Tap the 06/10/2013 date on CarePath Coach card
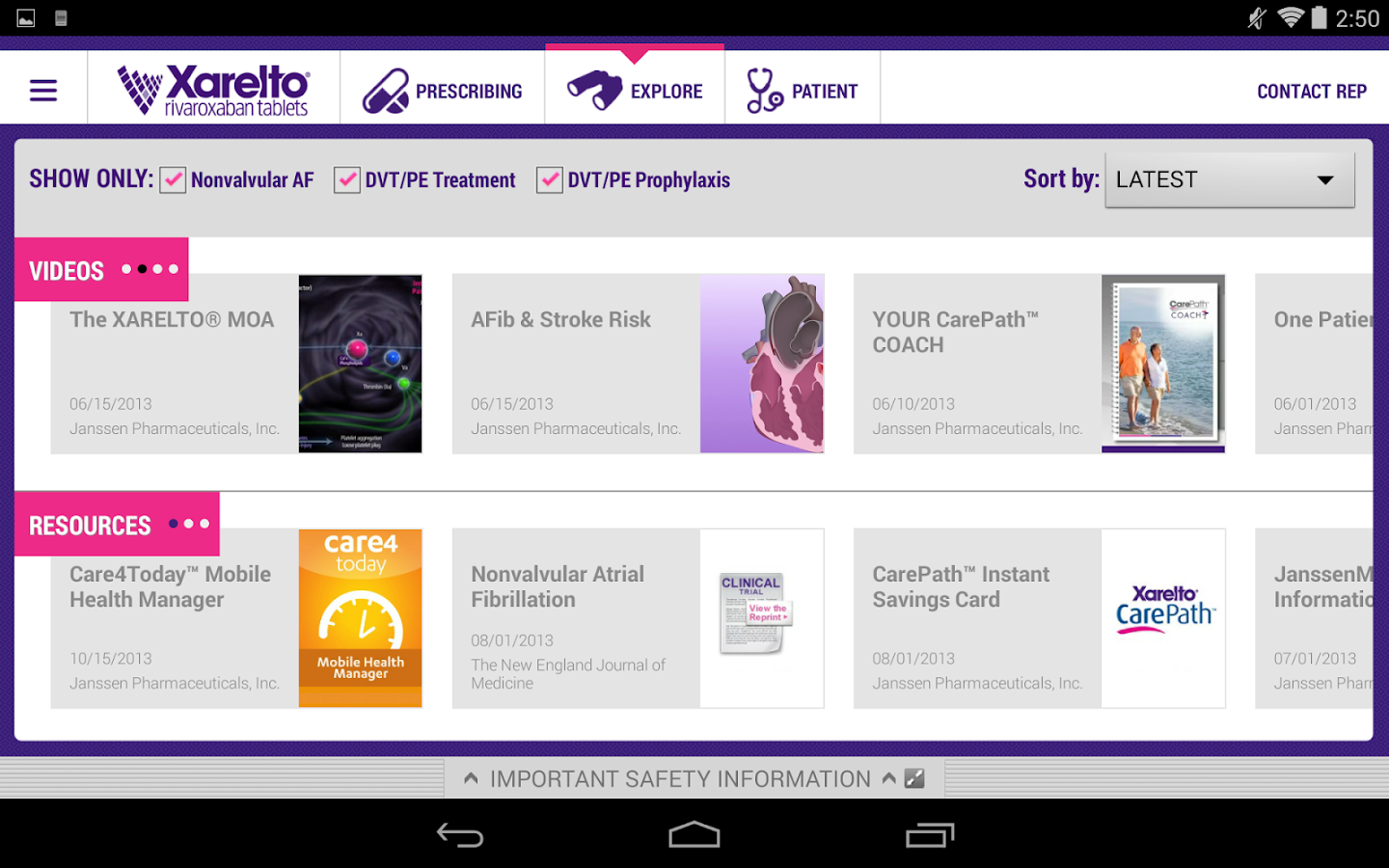This screenshot has height=868, width=1389. coord(913,404)
